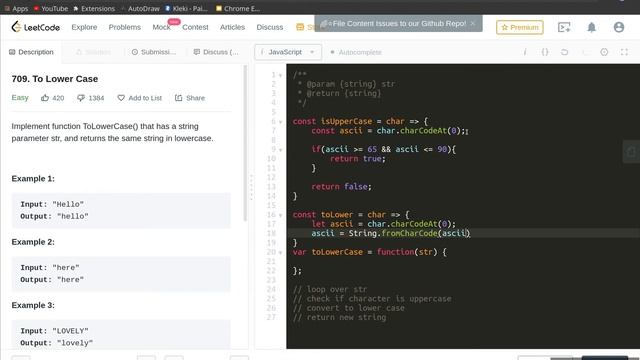Switch to the problem Discuss tab
The image size is (640, 360).
pos(216,52)
